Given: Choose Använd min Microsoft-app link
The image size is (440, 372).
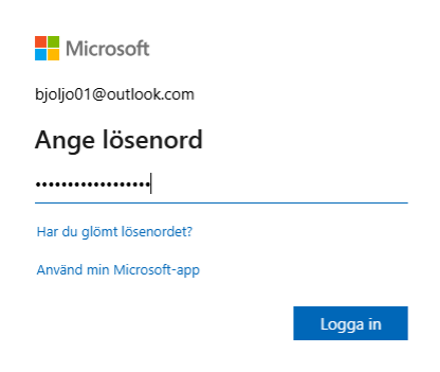Looking at the screenshot, I should (118, 270).
